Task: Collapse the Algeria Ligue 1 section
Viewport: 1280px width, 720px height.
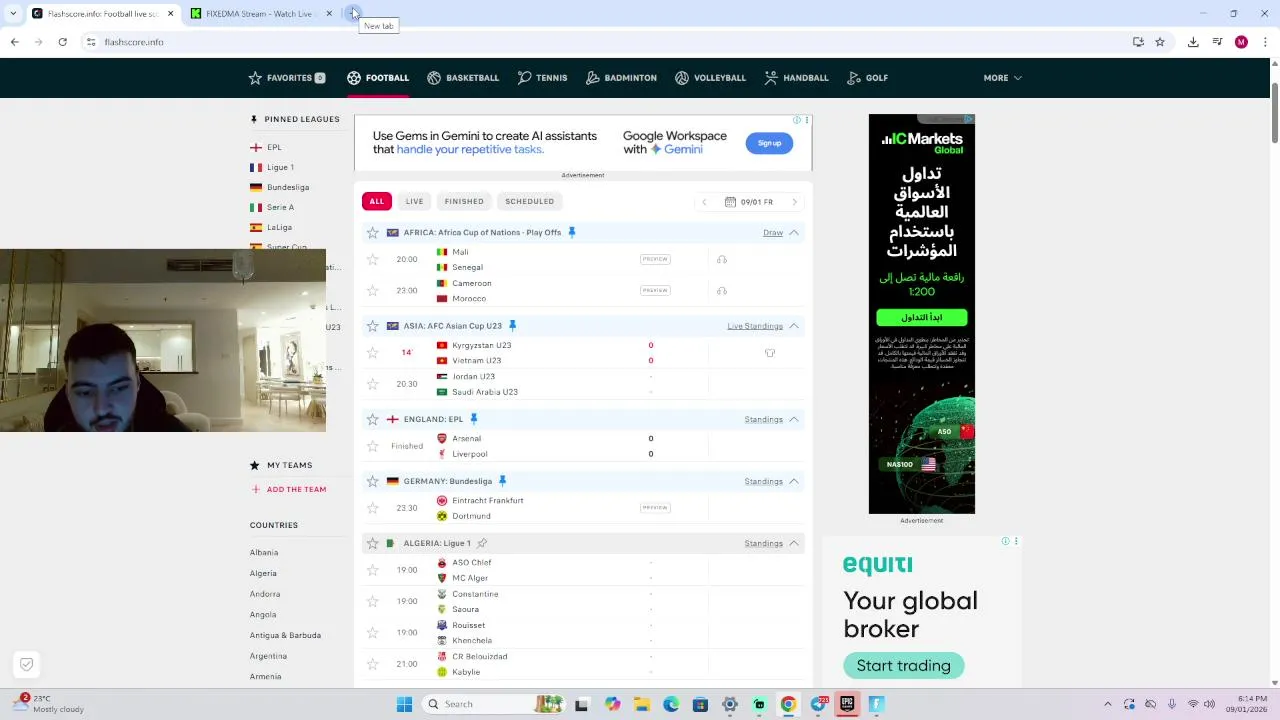Action: [794, 543]
